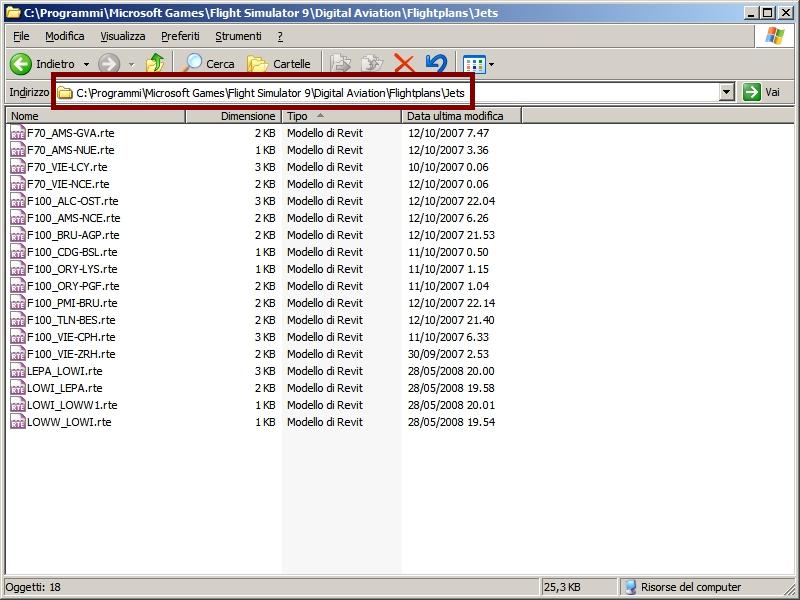Maximize the Jets explorer window
The height and width of the screenshot is (600, 800).
pyautogui.click(x=767, y=12)
